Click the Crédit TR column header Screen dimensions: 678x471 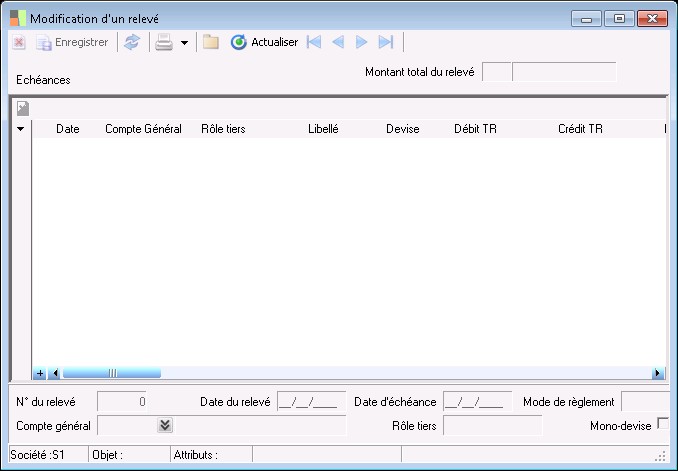click(580, 129)
